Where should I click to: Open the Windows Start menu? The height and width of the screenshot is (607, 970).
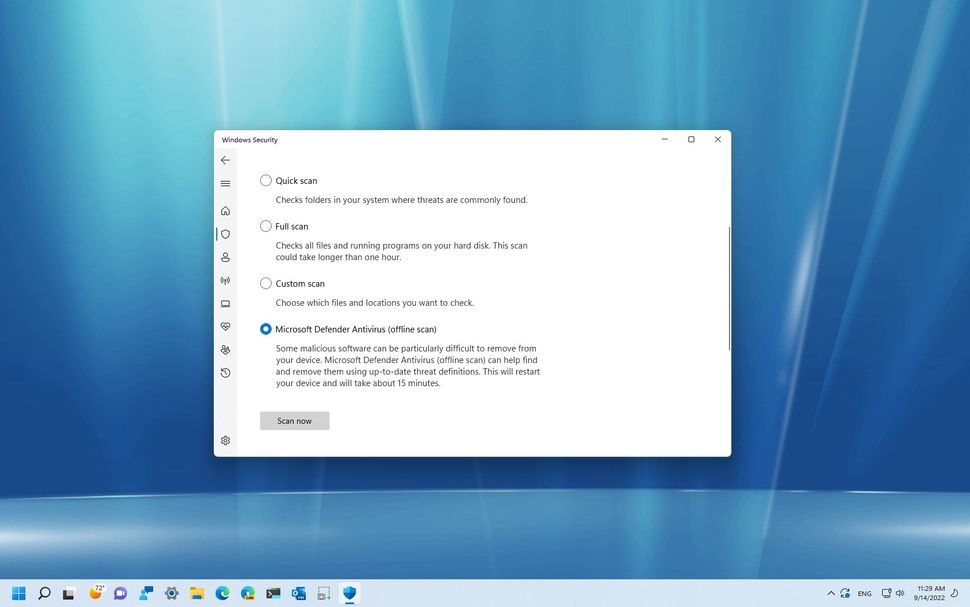19,593
